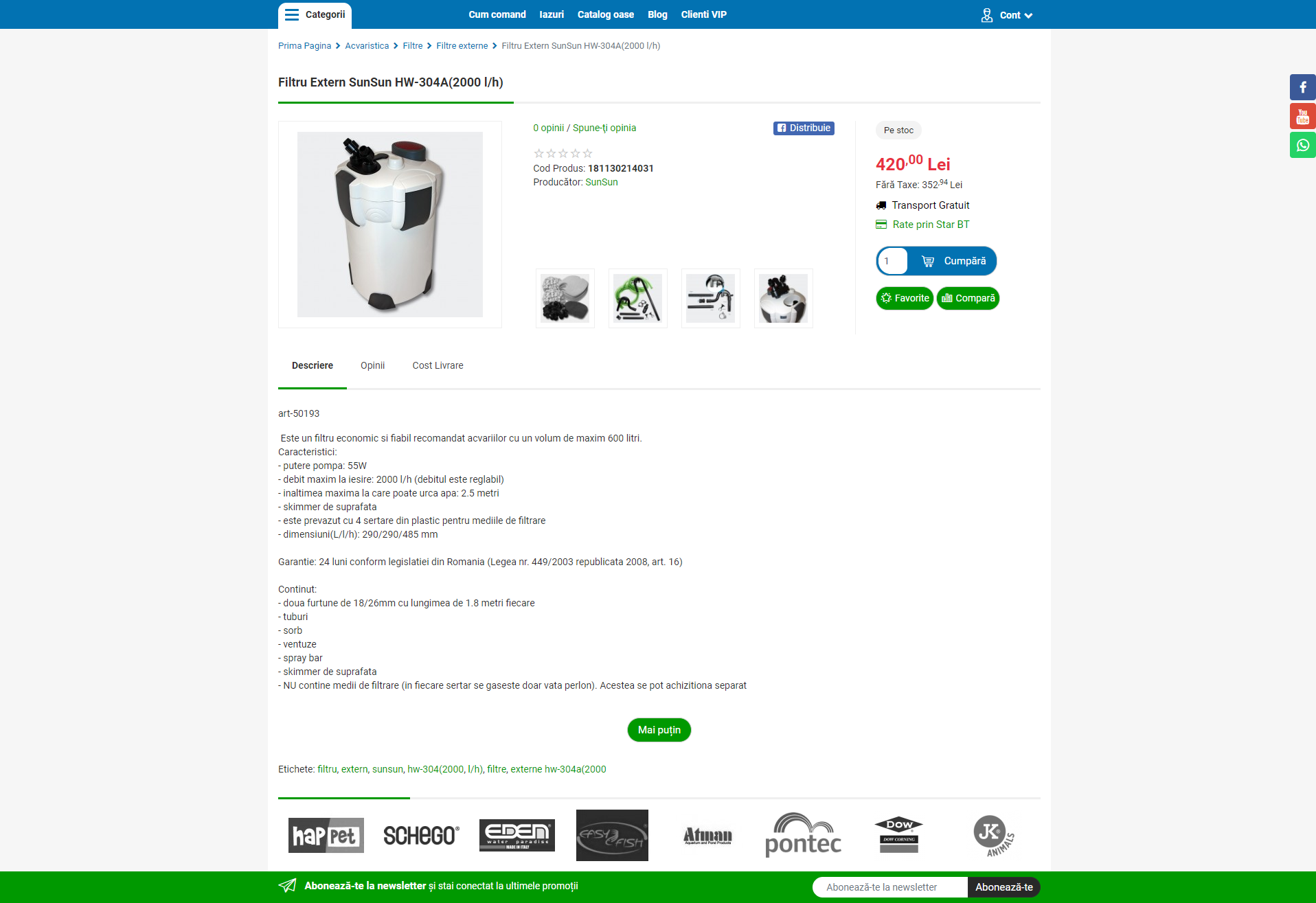1316x903 pixels.
Task: Expand the Cont account dropdown
Action: pyautogui.click(x=1017, y=15)
